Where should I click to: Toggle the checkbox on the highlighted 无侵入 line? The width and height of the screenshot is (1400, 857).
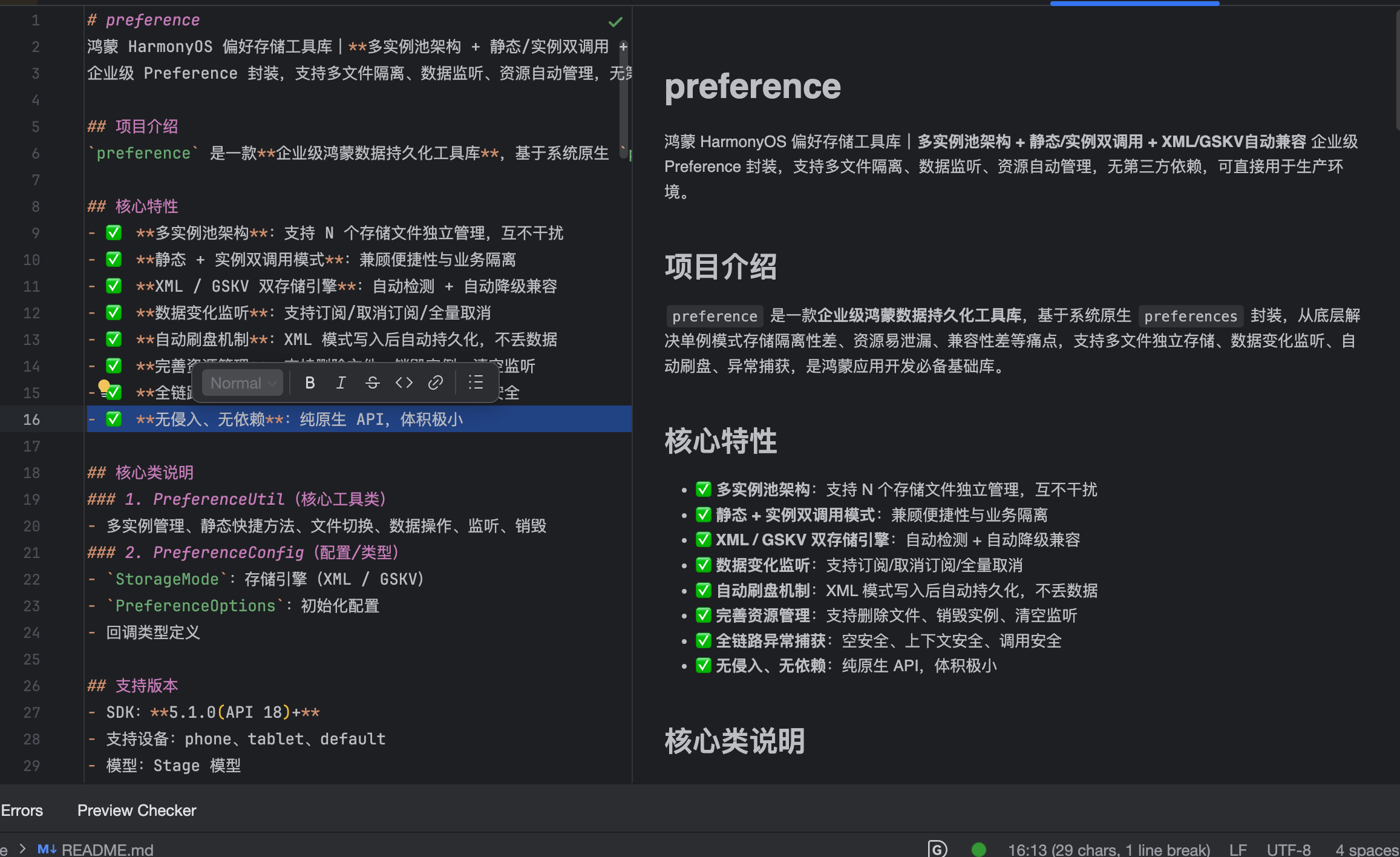click(114, 419)
